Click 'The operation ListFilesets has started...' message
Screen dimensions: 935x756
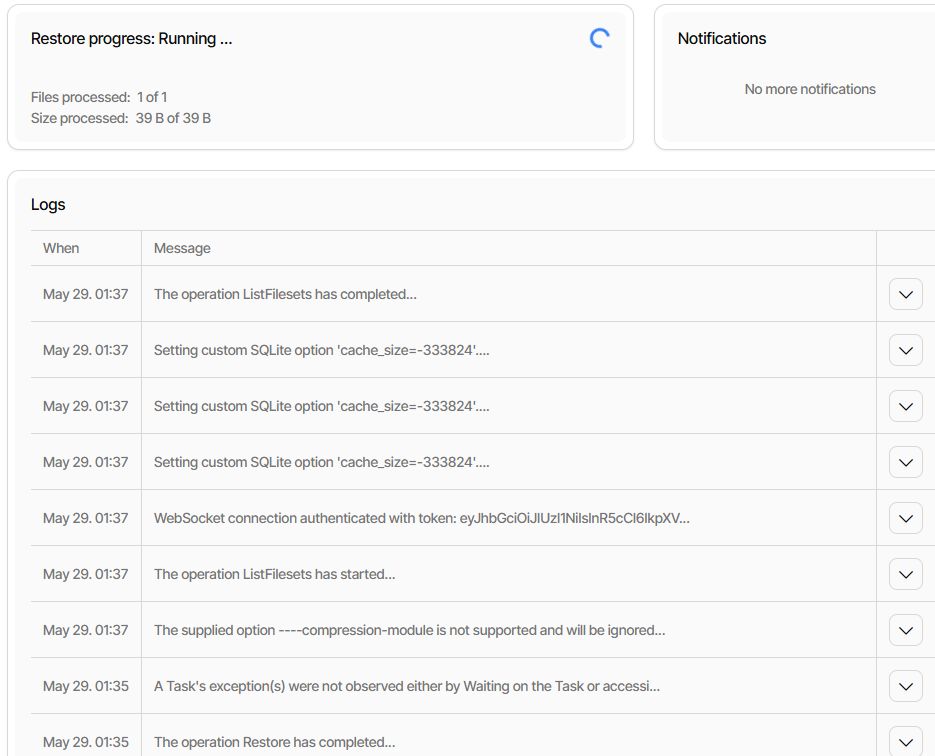[274, 574]
